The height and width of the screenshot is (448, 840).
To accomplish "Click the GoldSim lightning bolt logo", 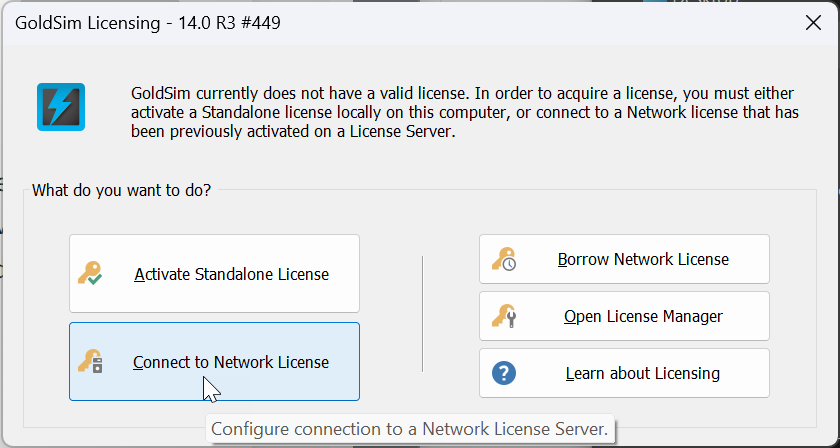I will pos(61,107).
